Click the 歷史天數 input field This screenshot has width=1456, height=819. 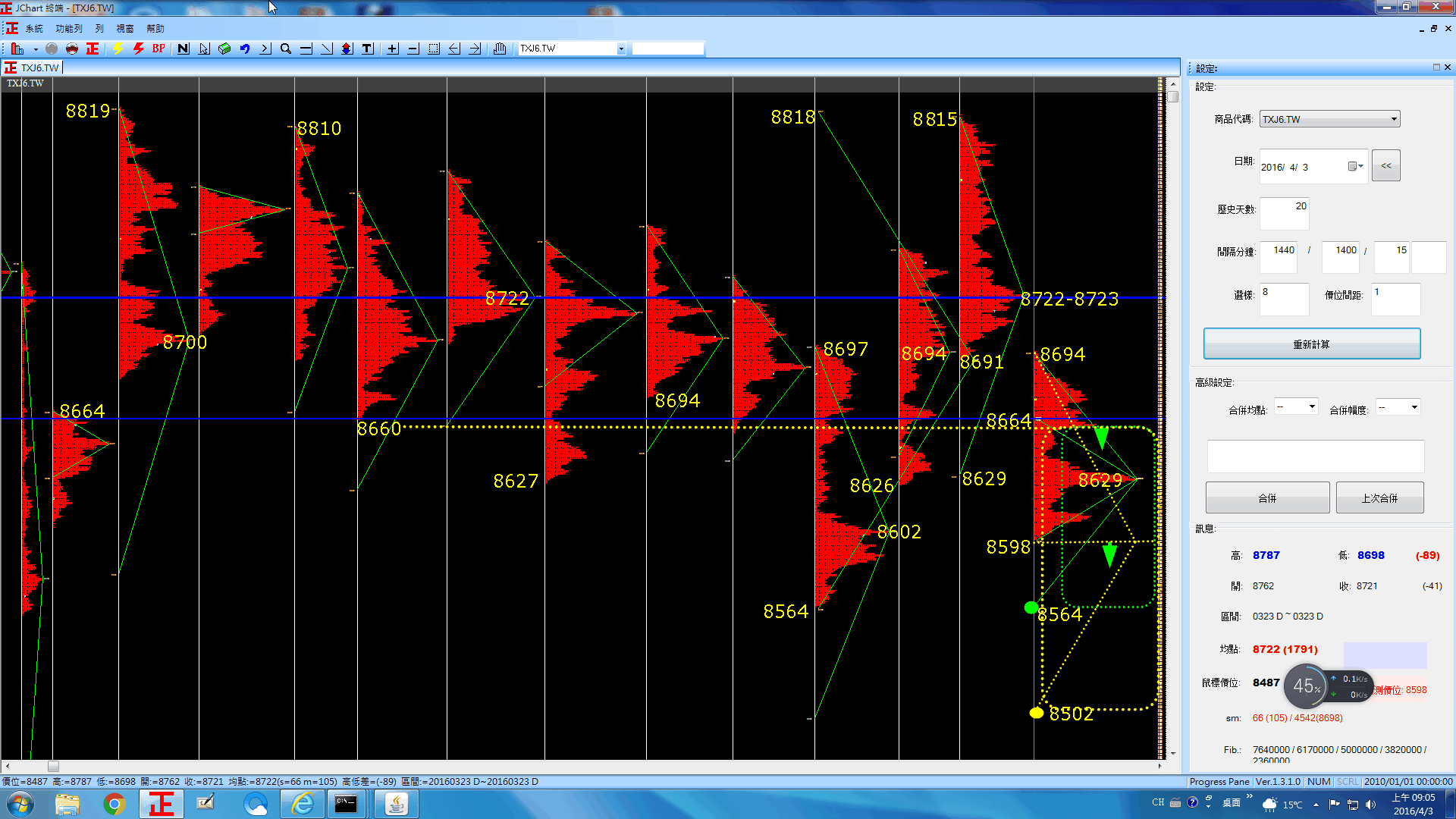[x=1285, y=214]
